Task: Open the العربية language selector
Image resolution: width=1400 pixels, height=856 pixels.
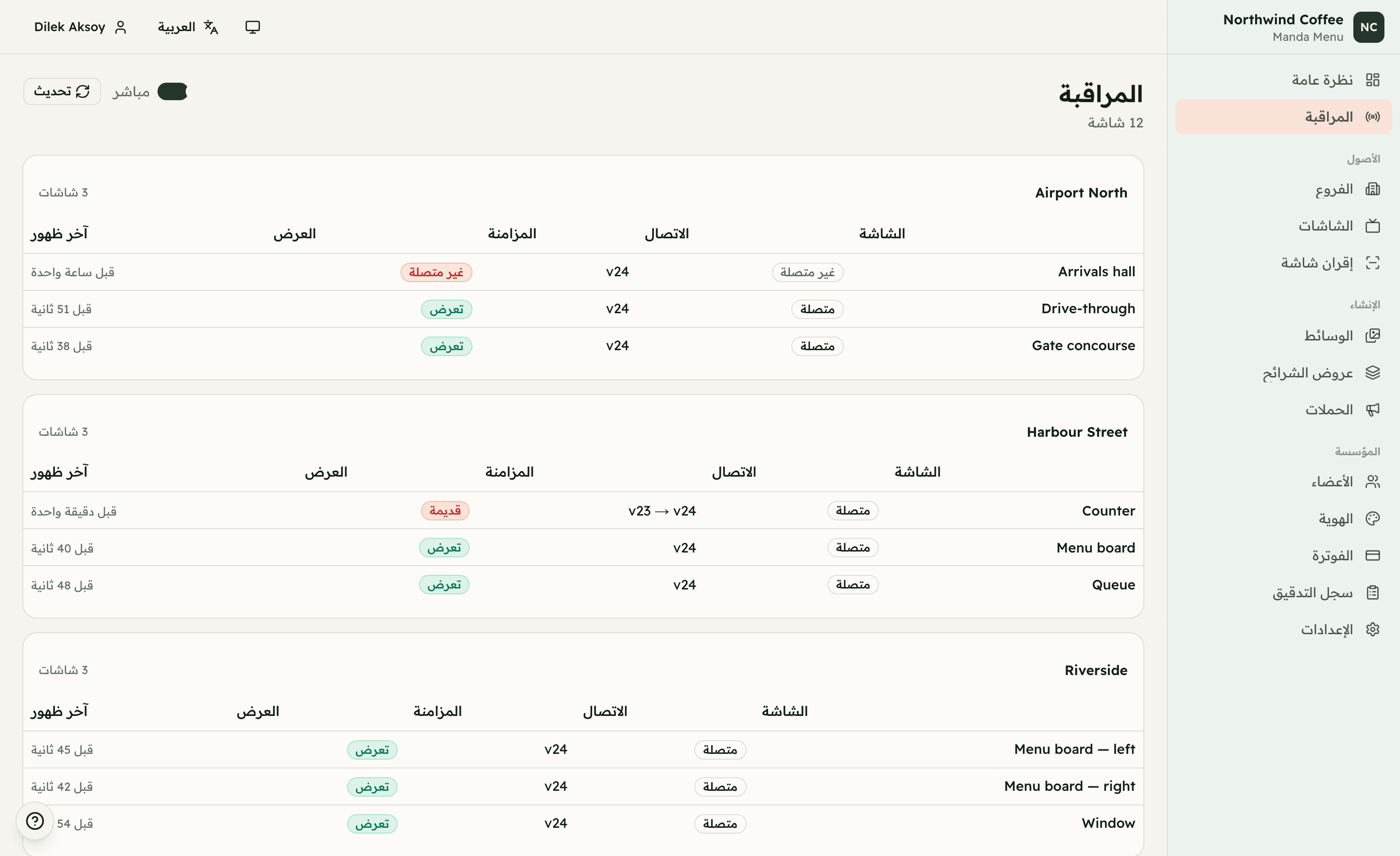Action: (188, 27)
